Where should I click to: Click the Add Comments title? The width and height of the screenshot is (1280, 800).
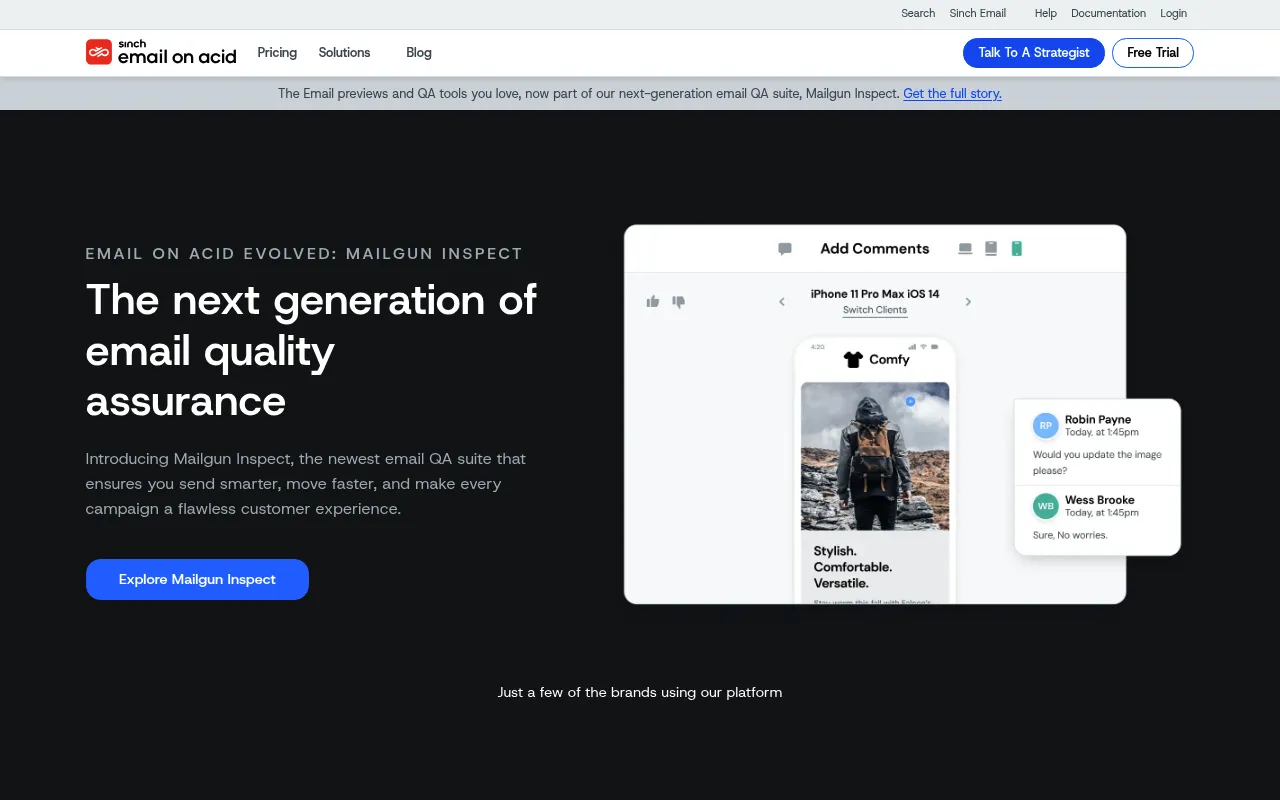click(x=875, y=249)
